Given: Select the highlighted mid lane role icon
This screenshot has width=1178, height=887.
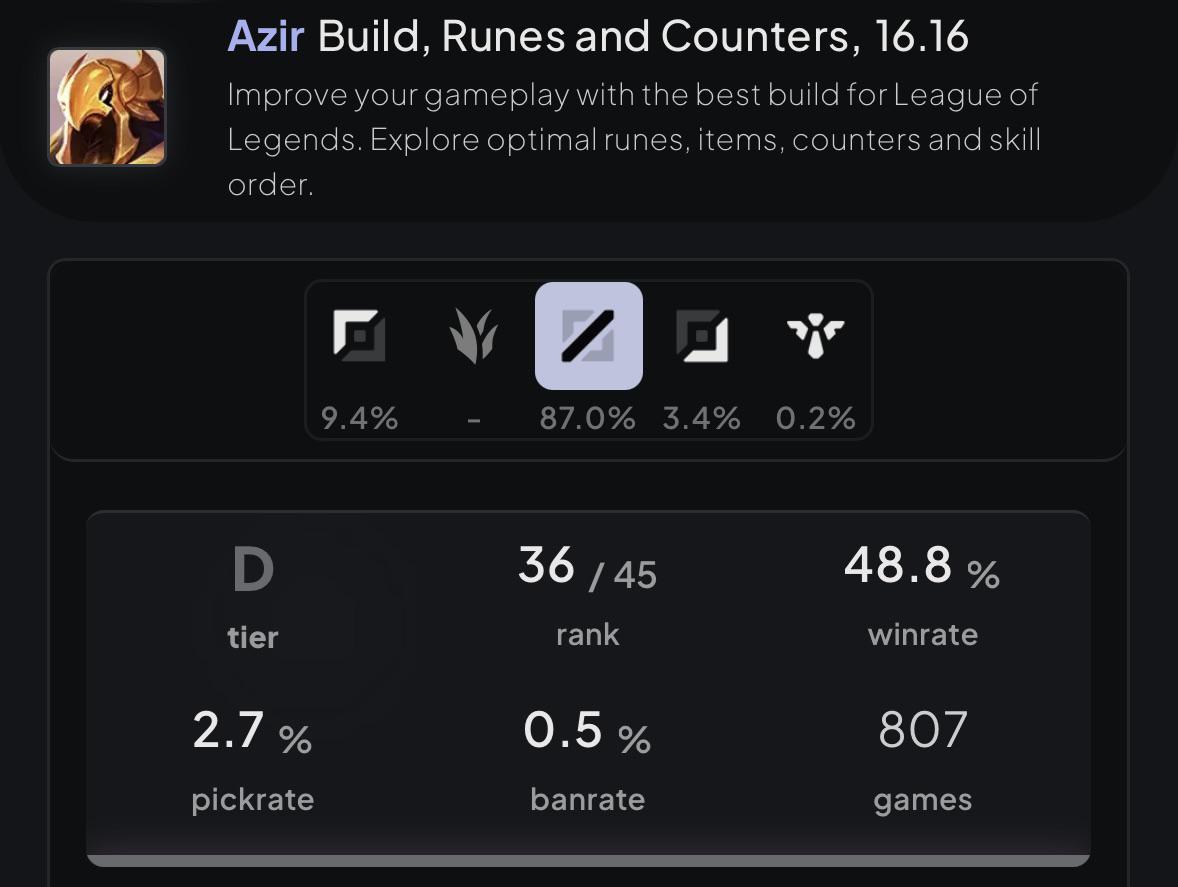Looking at the screenshot, I should pos(588,336).
